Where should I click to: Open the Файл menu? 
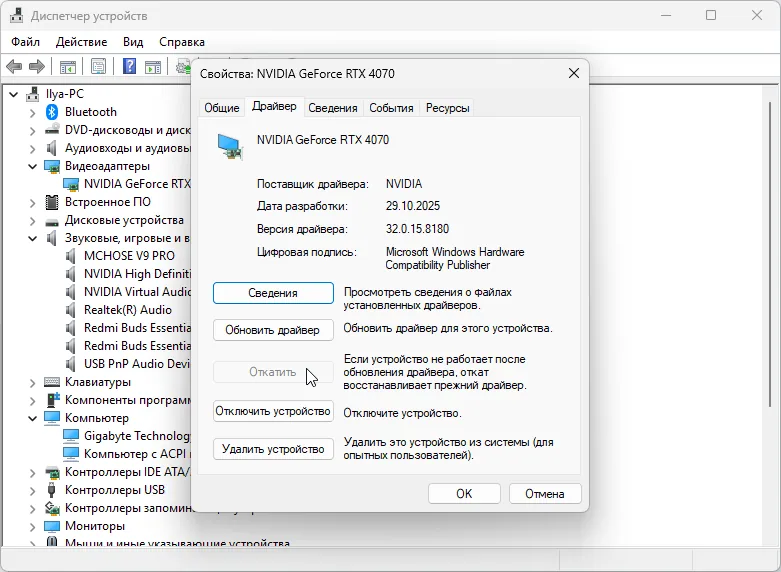(x=25, y=42)
